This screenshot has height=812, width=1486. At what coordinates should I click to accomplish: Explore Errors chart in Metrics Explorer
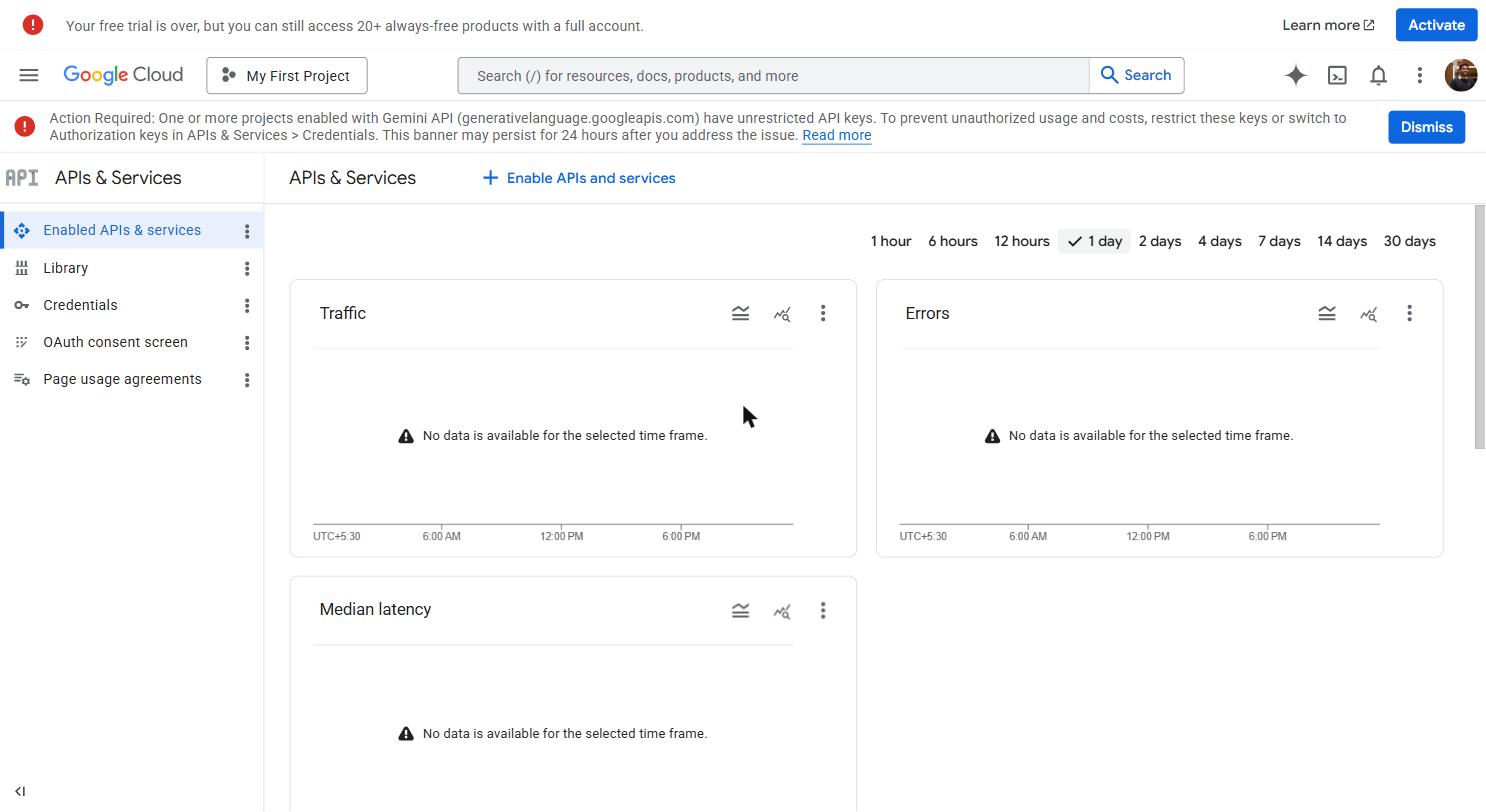click(1368, 314)
